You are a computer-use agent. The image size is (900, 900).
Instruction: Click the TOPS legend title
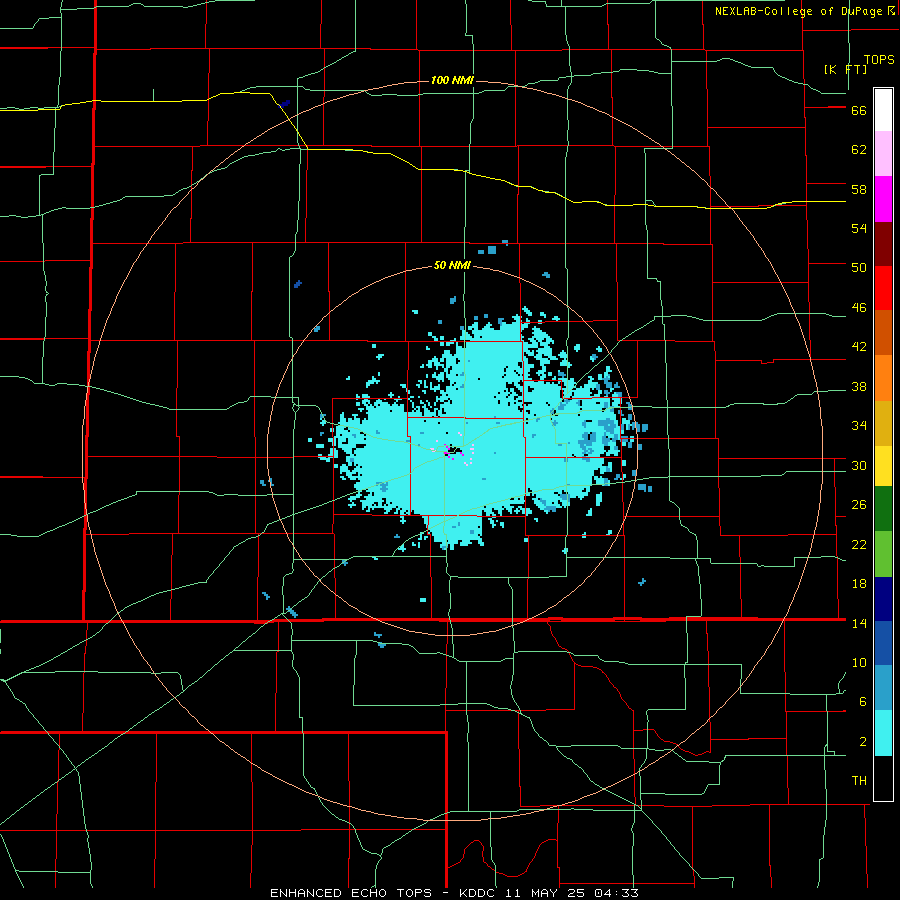[879, 60]
